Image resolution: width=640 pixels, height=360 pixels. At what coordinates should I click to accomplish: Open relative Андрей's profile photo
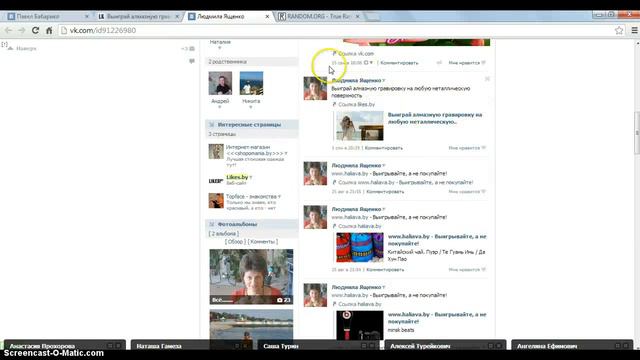pyautogui.click(x=220, y=83)
